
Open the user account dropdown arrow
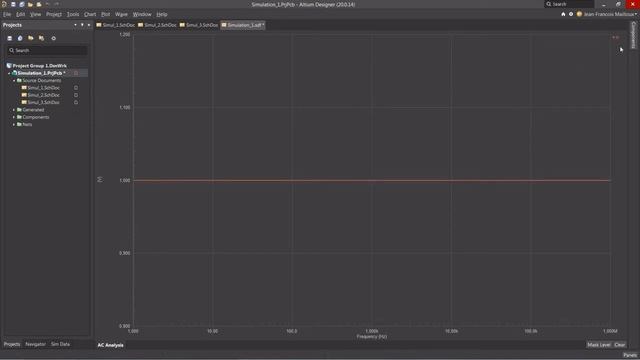(x=636, y=14)
